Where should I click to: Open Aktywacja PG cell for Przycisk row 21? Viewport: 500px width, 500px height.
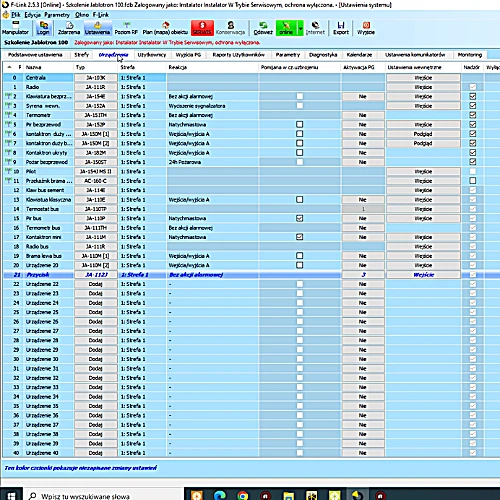click(363, 275)
